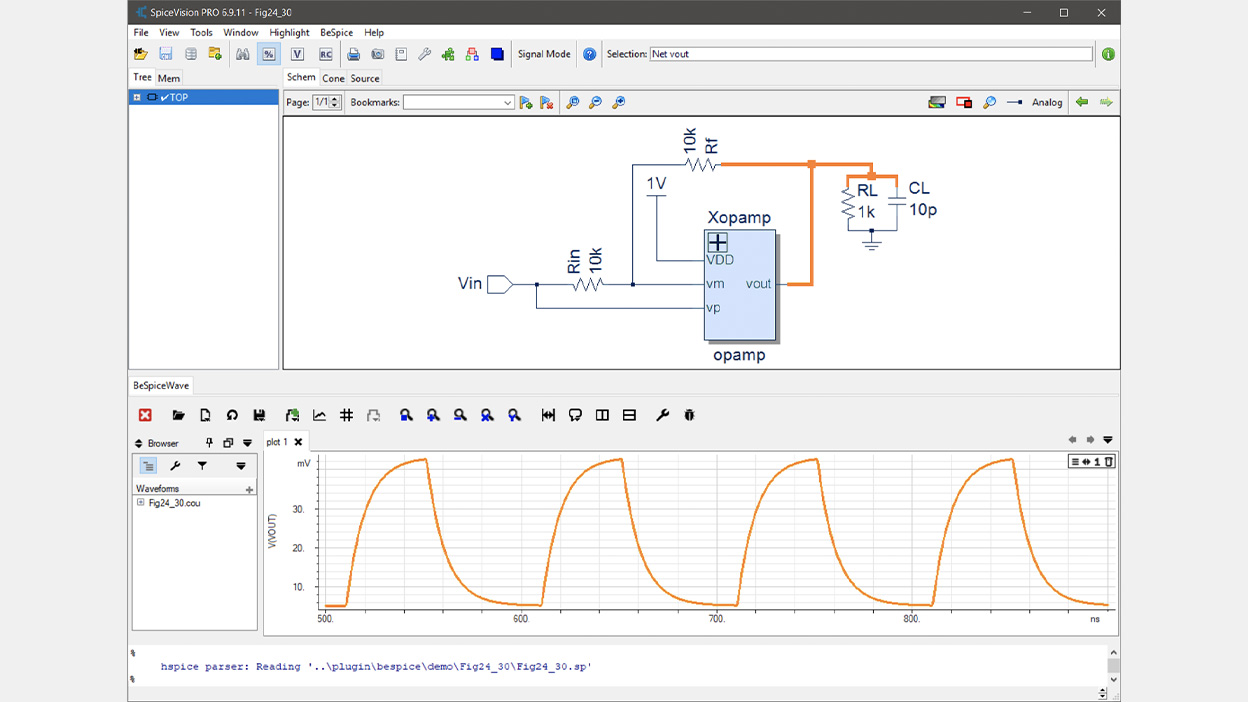Click the Signal Mode button
The image size is (1248, 702).
(544, 54)
